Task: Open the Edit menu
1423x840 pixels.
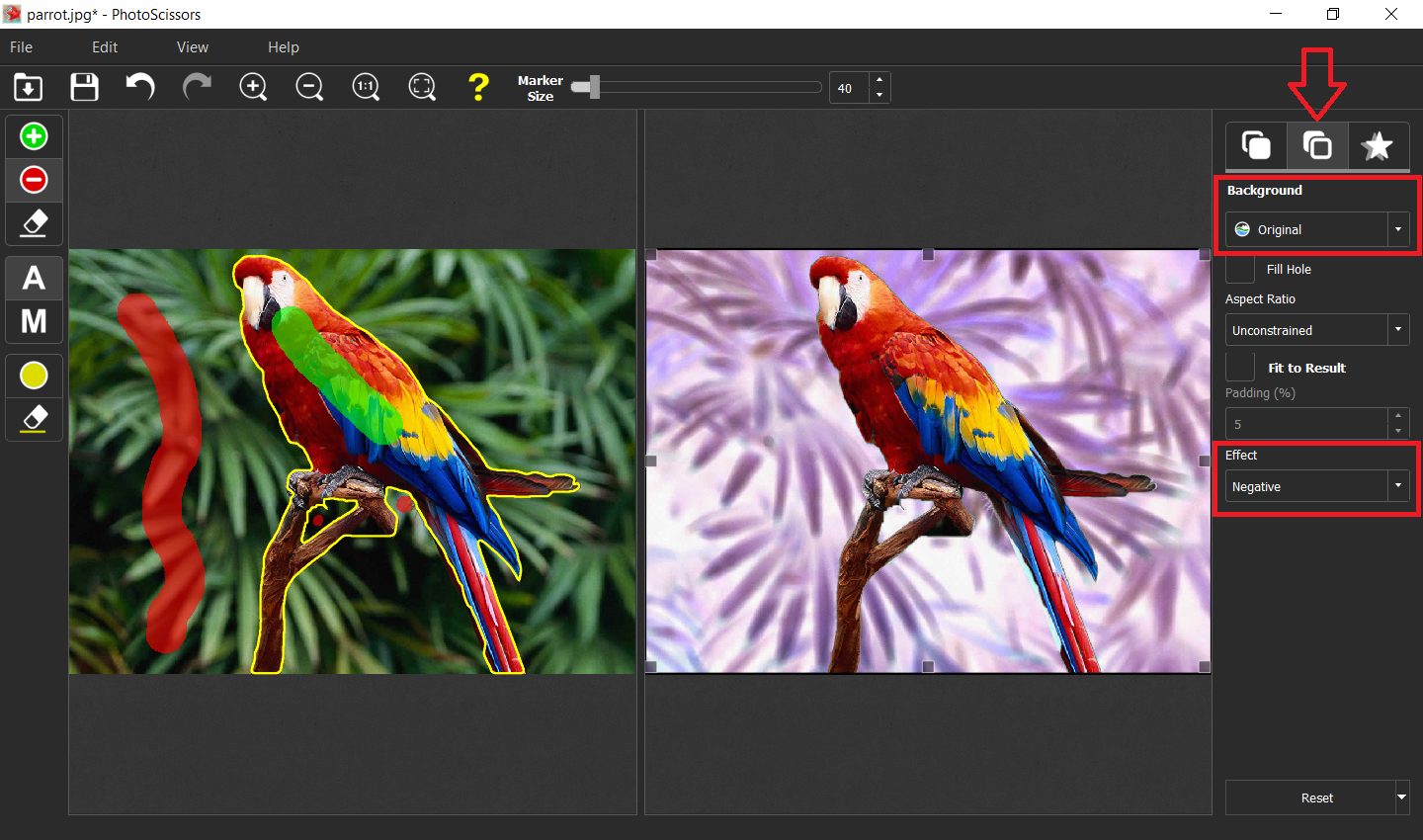Action: (x=104, y=46)
